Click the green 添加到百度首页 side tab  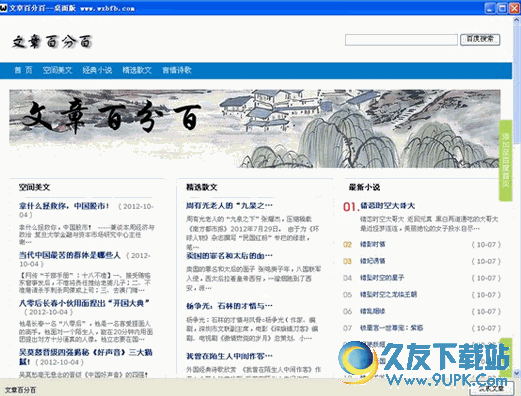pyautogui.click(x=505, y=161)
